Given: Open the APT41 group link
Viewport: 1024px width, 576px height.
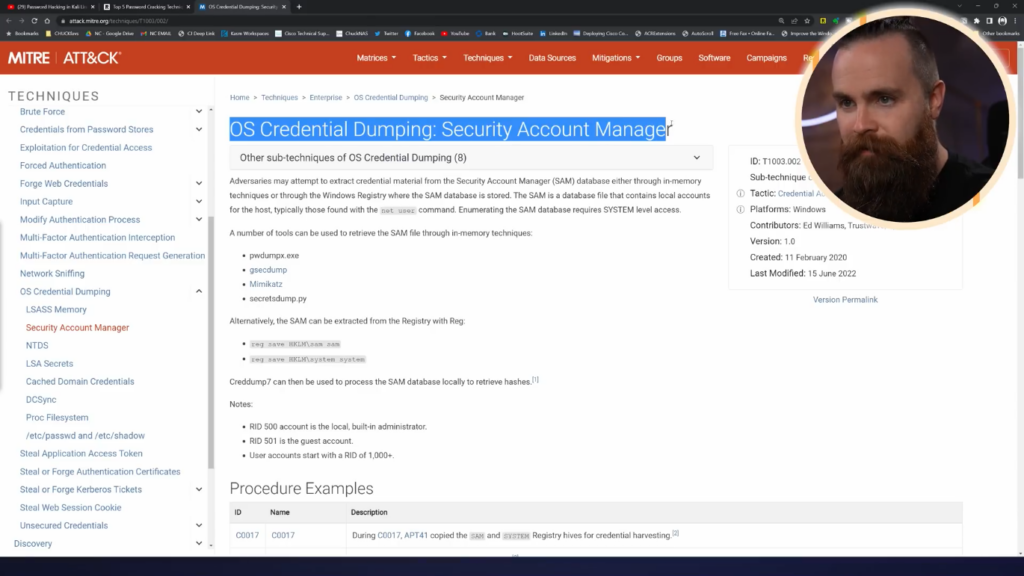Looking at the screenshot, I should pyautogui.click(x=416, y=535).
